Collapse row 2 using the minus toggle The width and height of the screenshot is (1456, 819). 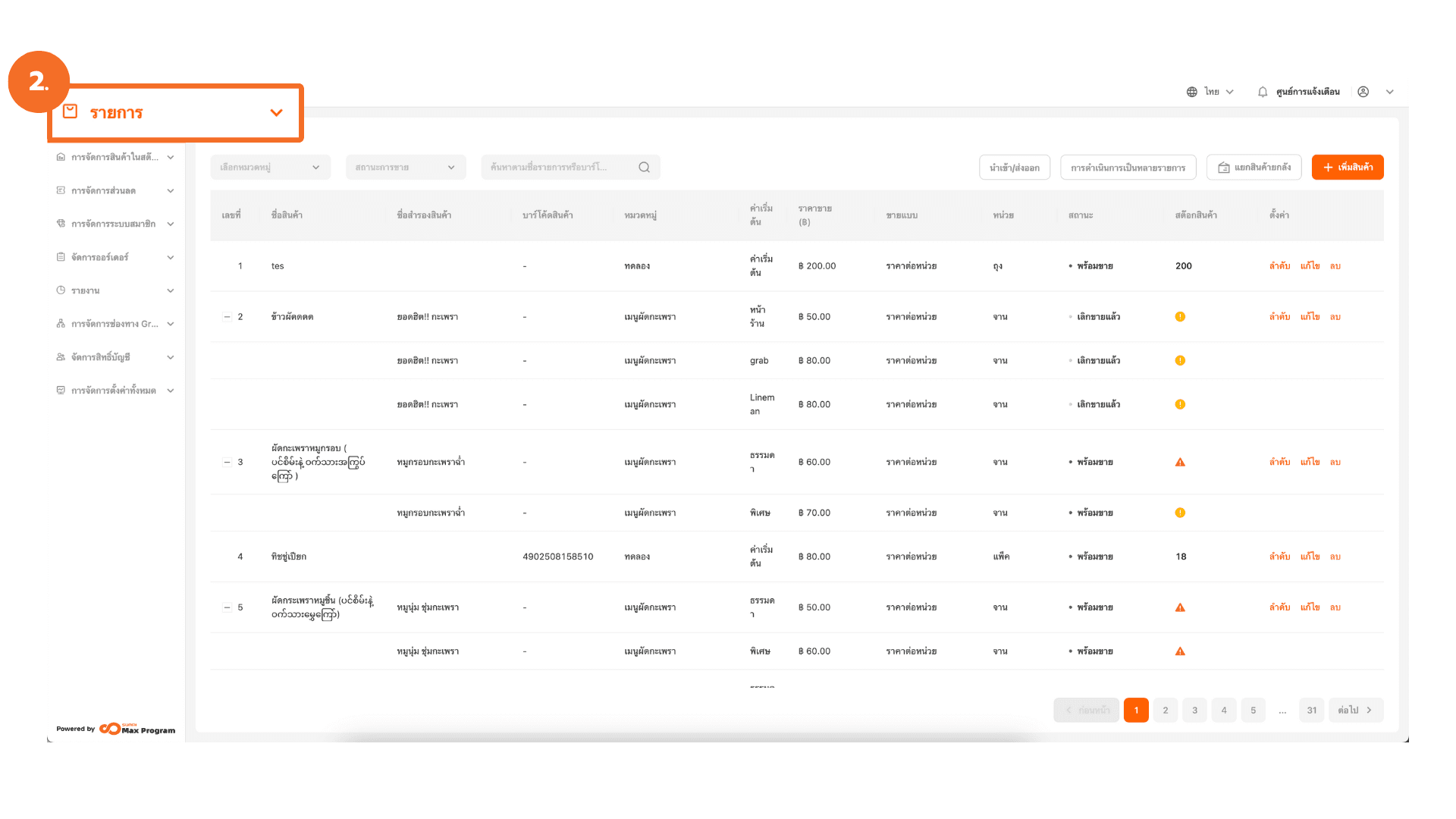[227, 317]
